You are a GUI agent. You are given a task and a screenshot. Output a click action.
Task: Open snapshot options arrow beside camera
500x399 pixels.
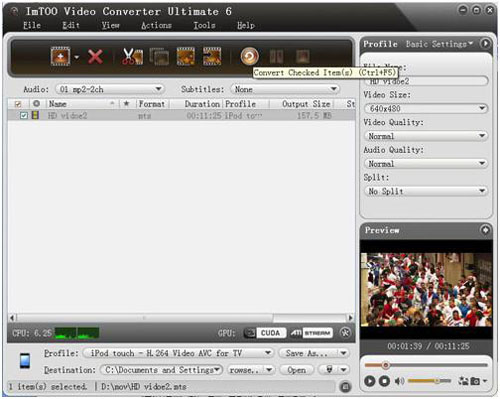pos(485,381)
